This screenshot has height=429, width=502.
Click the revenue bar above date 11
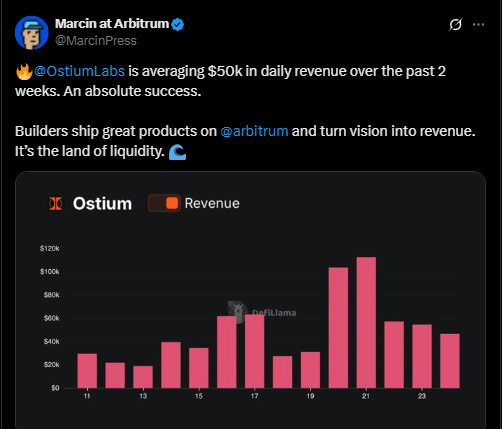(x=87, y=371)
